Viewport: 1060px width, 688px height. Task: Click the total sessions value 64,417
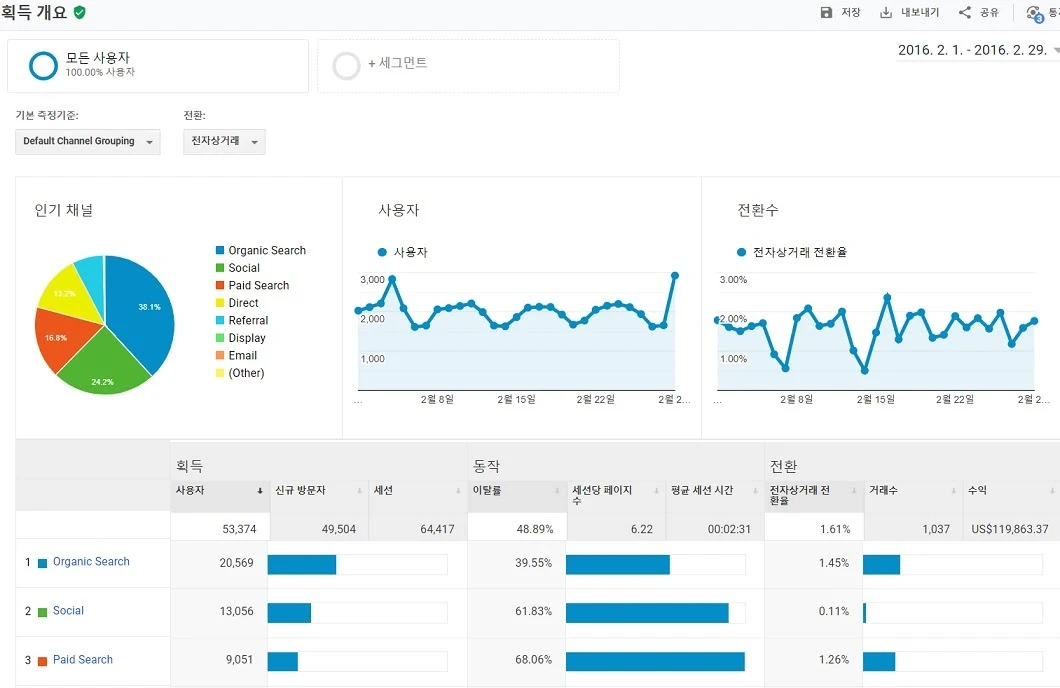(437, 529)
